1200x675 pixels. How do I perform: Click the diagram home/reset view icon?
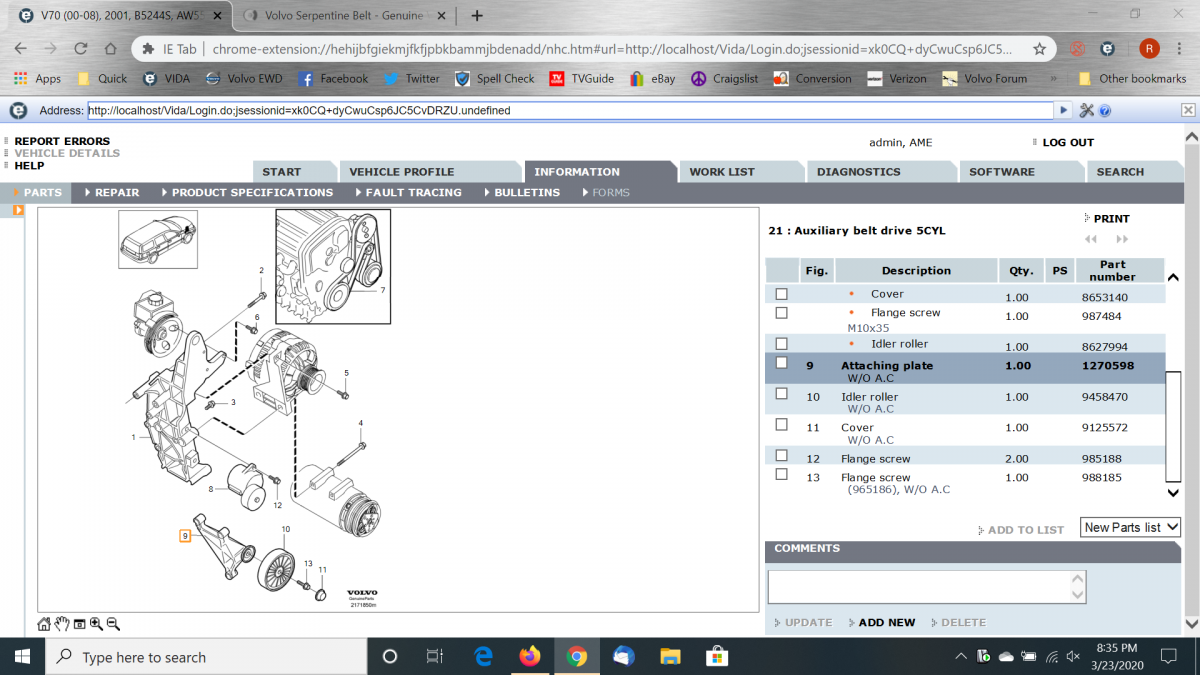[44, 624]
